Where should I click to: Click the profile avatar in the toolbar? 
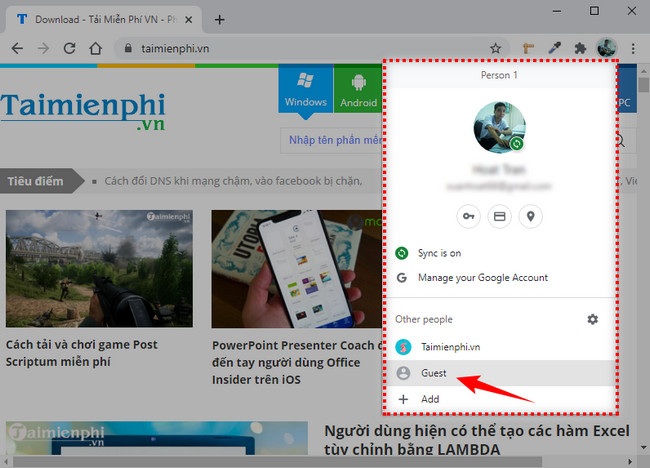(x=606, y=48)
